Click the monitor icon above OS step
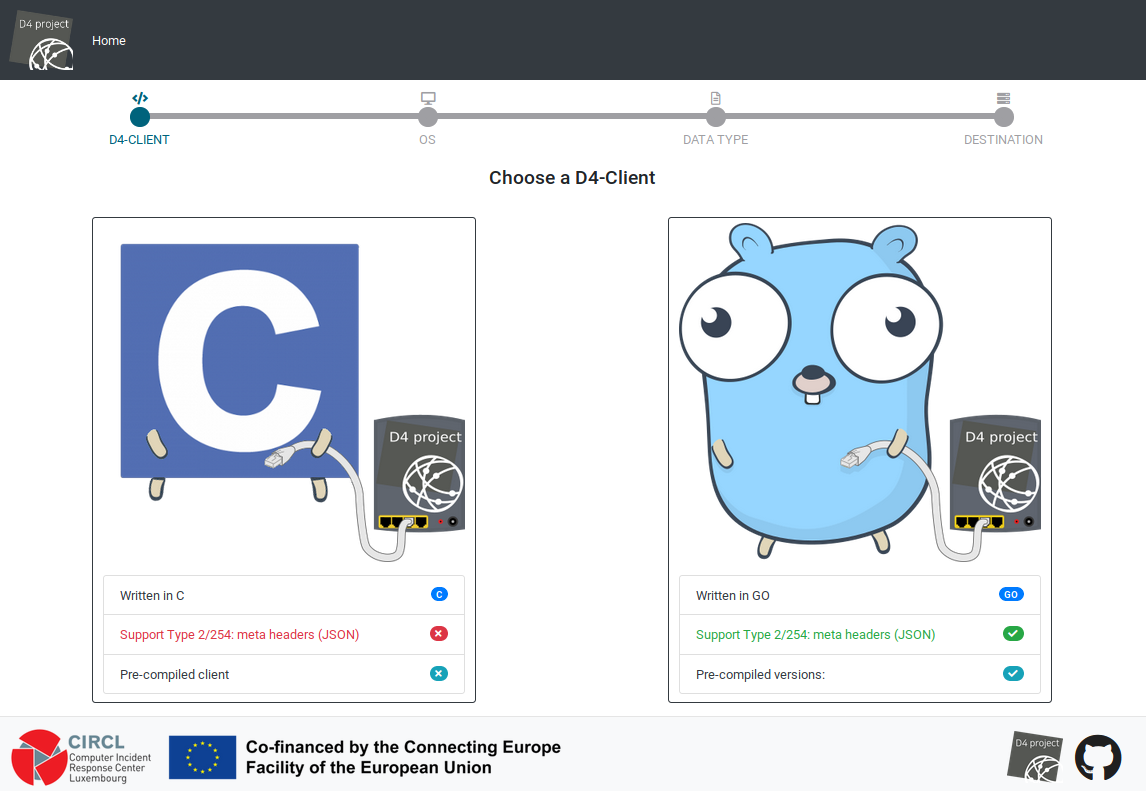Viewport: 1146px width, 791px height. click(x=428, y=98)
